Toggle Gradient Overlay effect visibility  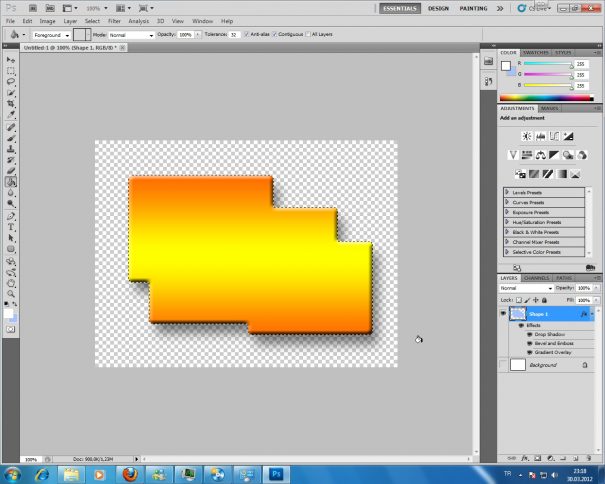(530, 352)
